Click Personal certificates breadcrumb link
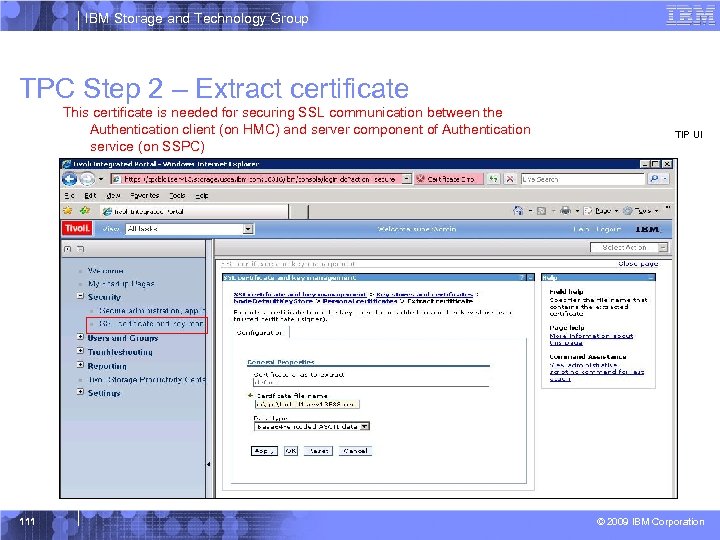This screenshot has height=540, width=720. tap(360, 301)
